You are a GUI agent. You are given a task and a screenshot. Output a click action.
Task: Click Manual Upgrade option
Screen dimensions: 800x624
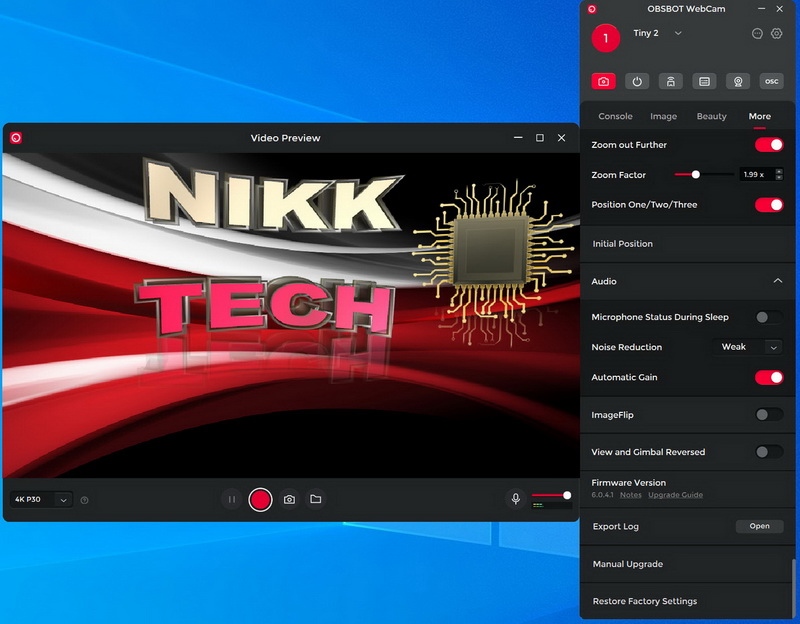point(687,564)
